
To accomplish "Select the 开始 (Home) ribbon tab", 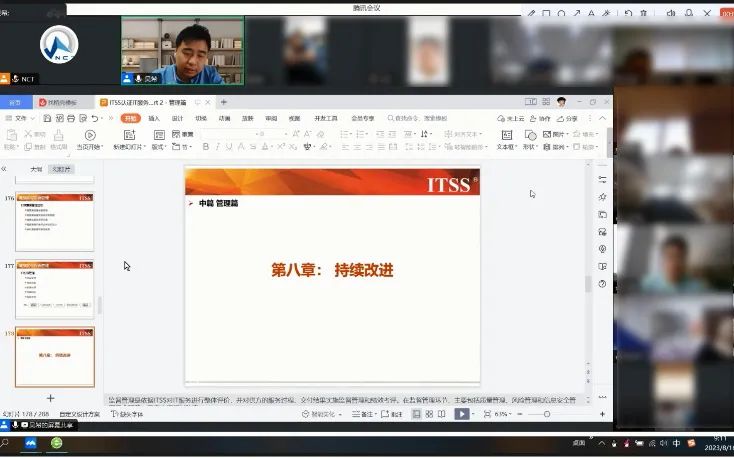I will [131, 118].
